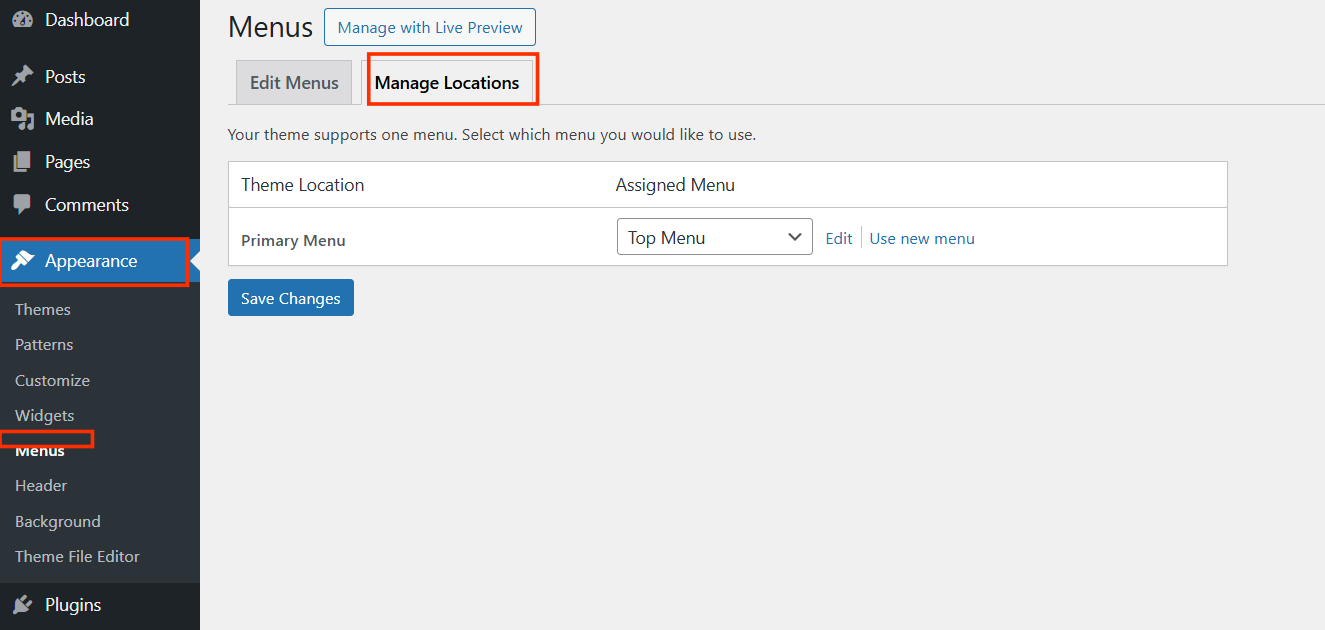This screenshot has width=1325, height=630.
Task: Navigate to Widgets
Action: (44, 415)
